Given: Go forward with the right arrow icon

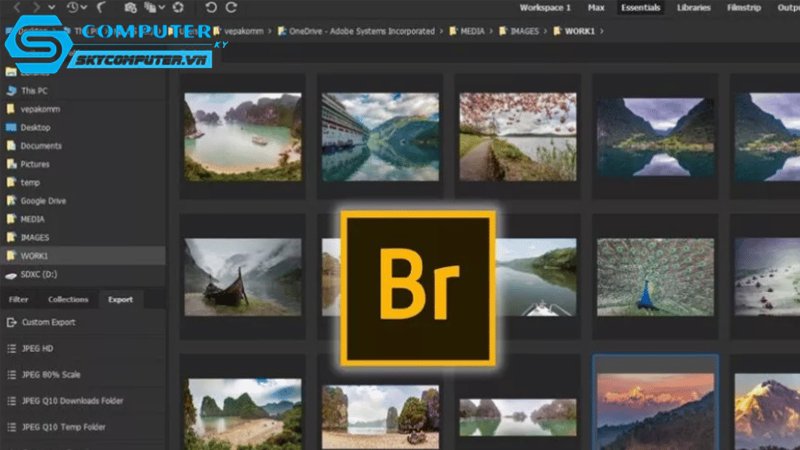Looking at the screenshot, I should point(36,7).
